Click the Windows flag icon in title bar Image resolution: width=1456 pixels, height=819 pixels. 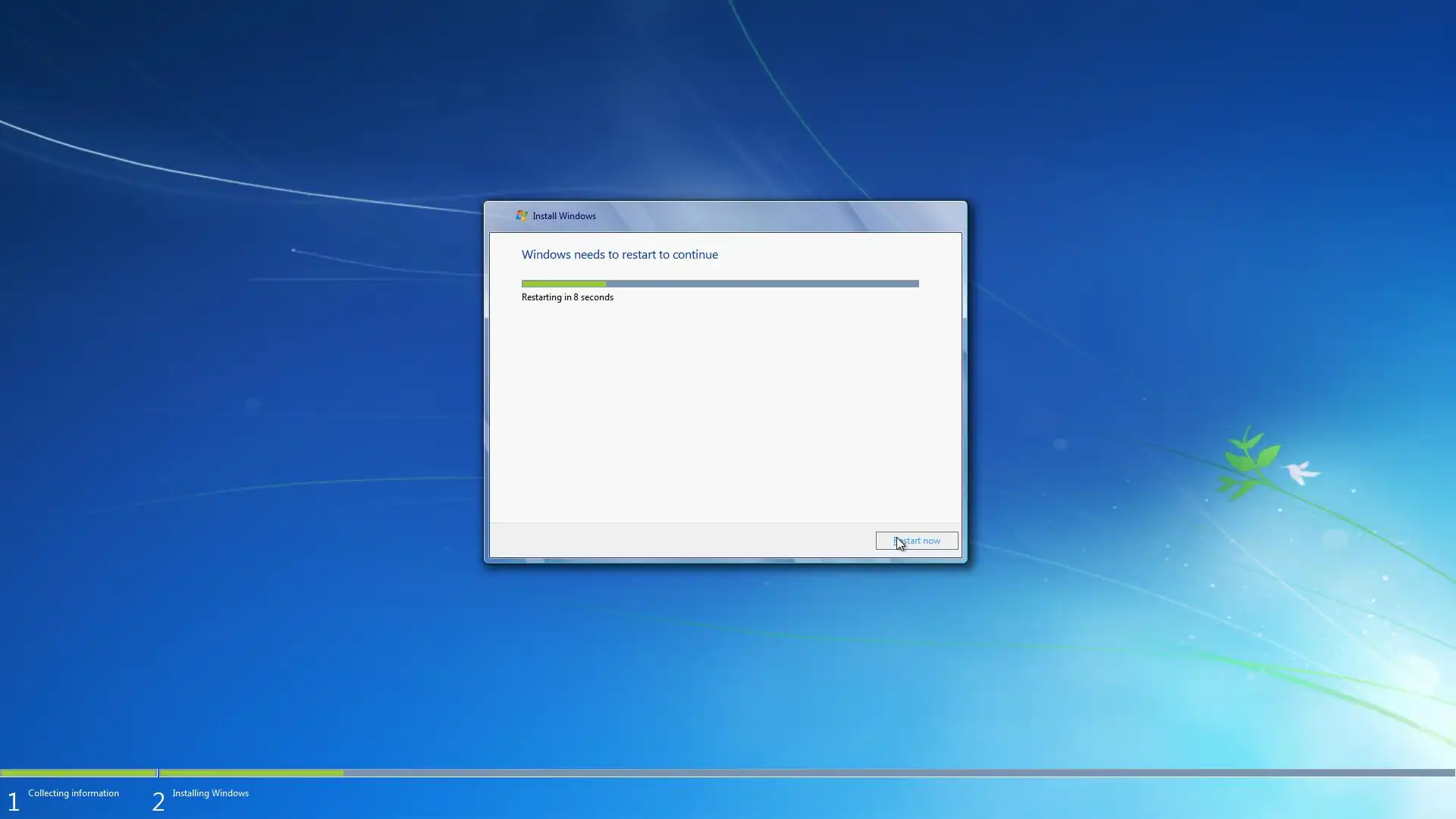pyautogui.click(x=522, y=216)
